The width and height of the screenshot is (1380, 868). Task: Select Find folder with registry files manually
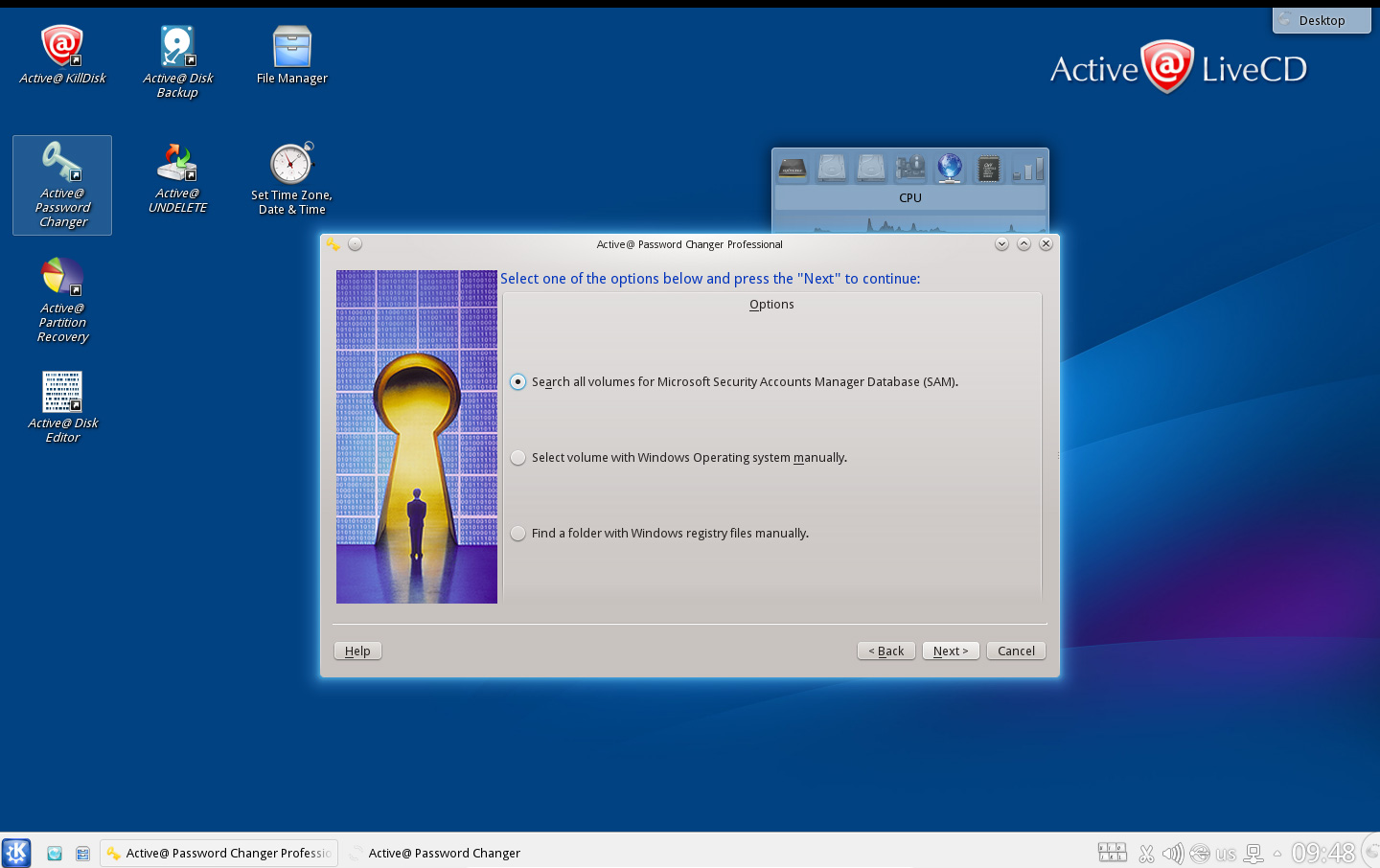coord(518,534)
